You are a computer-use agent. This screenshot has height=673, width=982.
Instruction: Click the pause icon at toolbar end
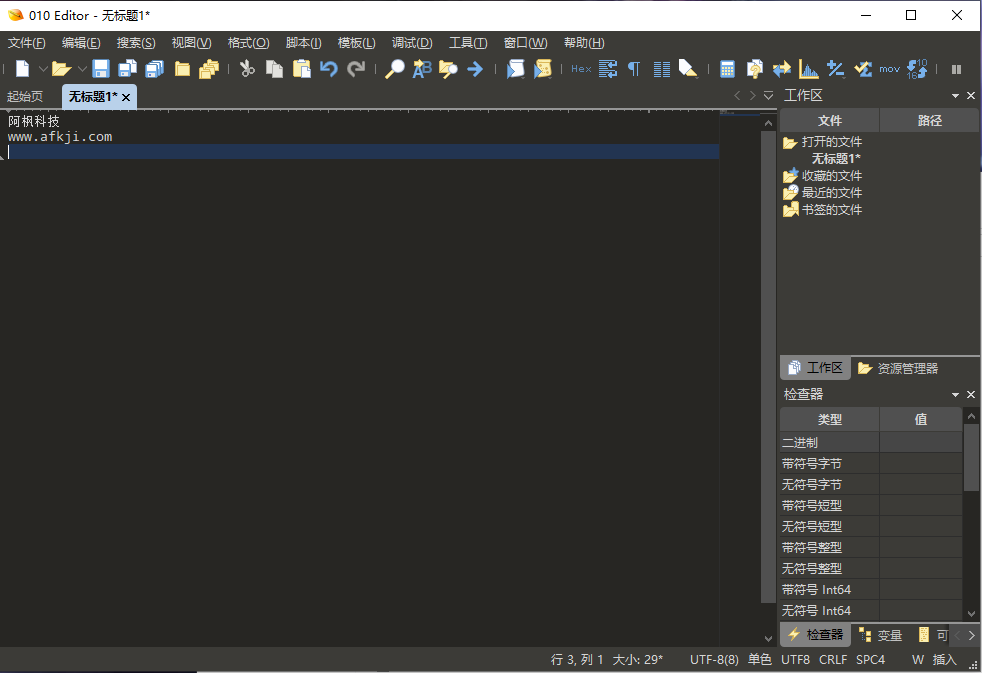click(956, 69)
